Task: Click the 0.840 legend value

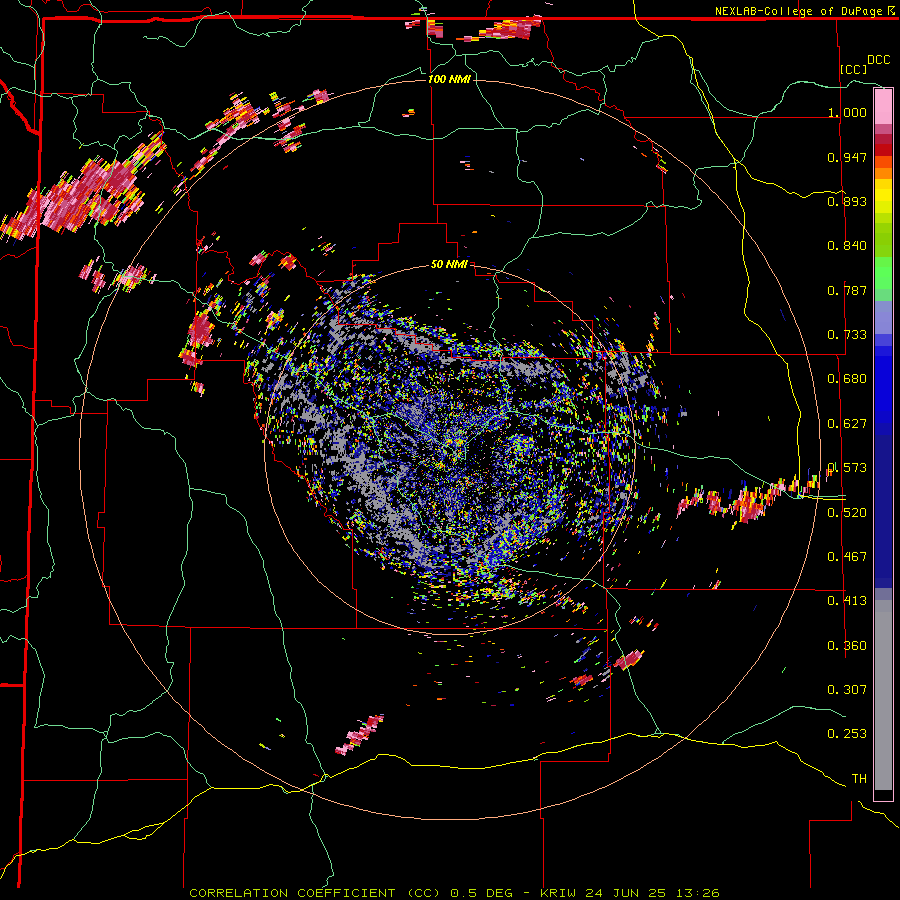Action: pos(847,245)
